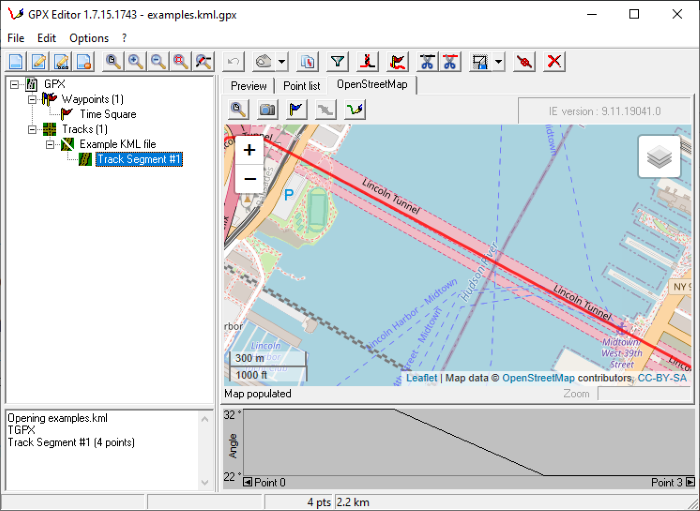Click the undo arrow toolbar icon
Screen dimensions: 700x511
(234, 62)
